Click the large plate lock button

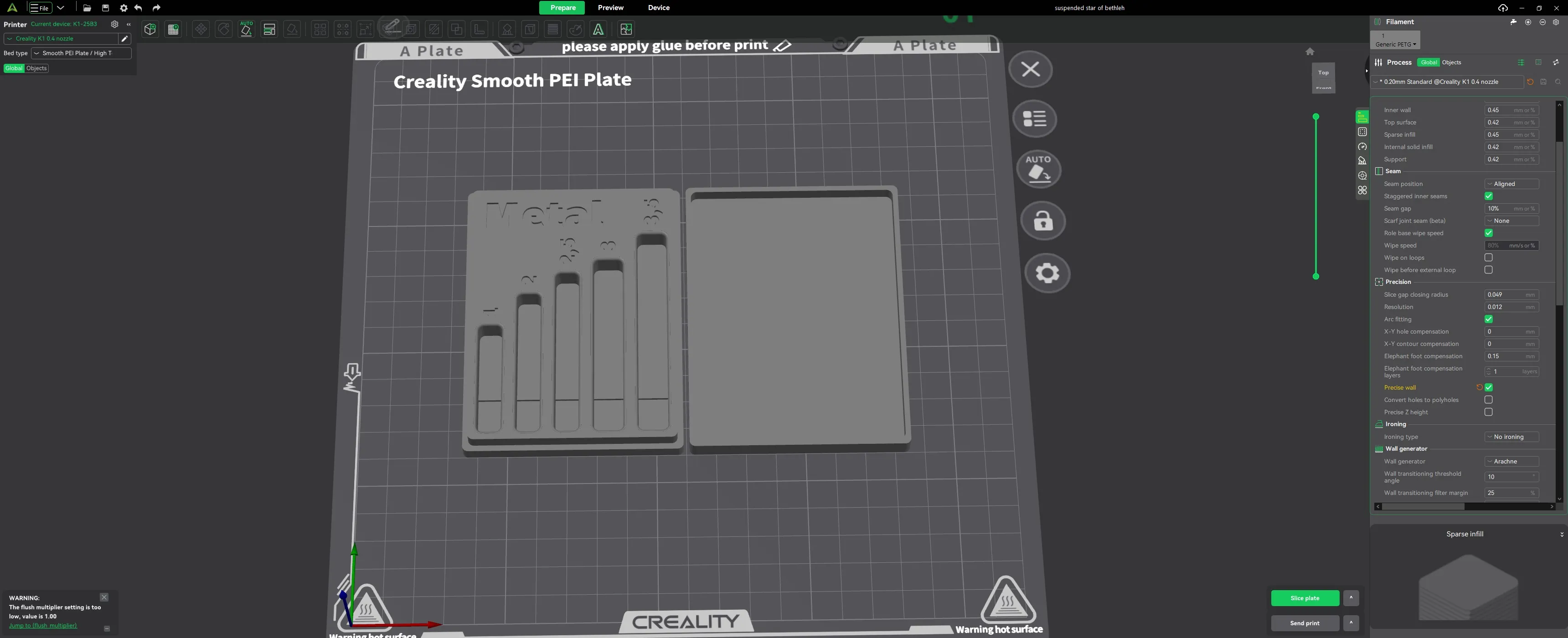tap(1043, 221)
